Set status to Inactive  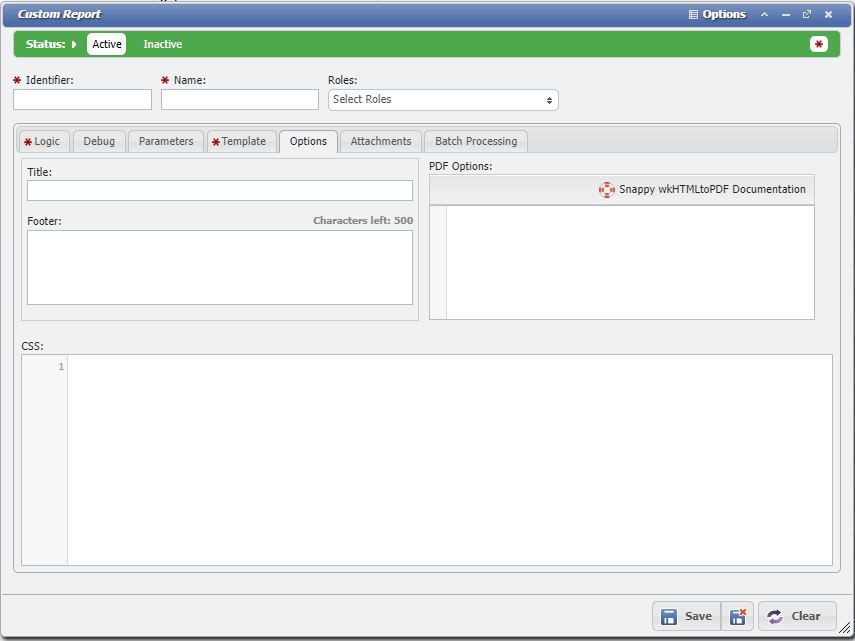click(162, 44)
